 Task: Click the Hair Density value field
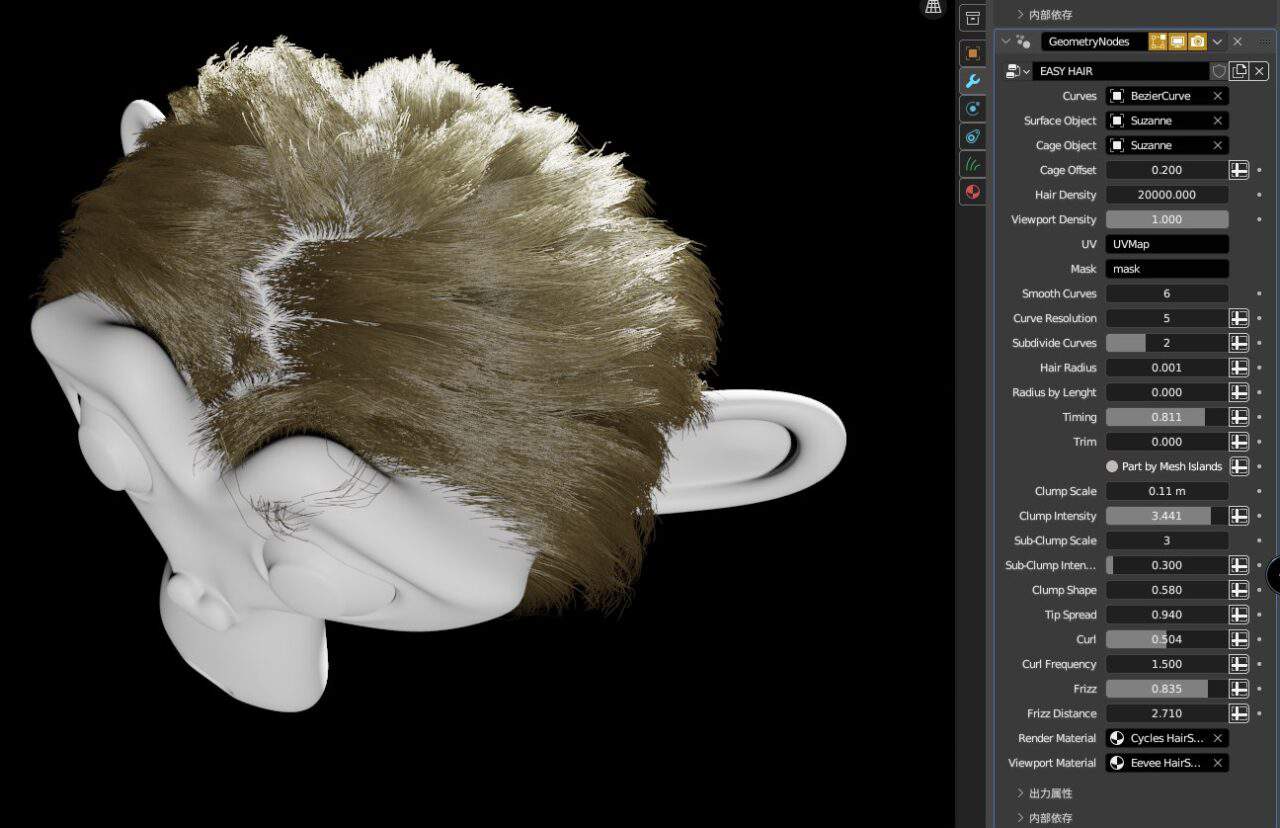[1167, 195]
